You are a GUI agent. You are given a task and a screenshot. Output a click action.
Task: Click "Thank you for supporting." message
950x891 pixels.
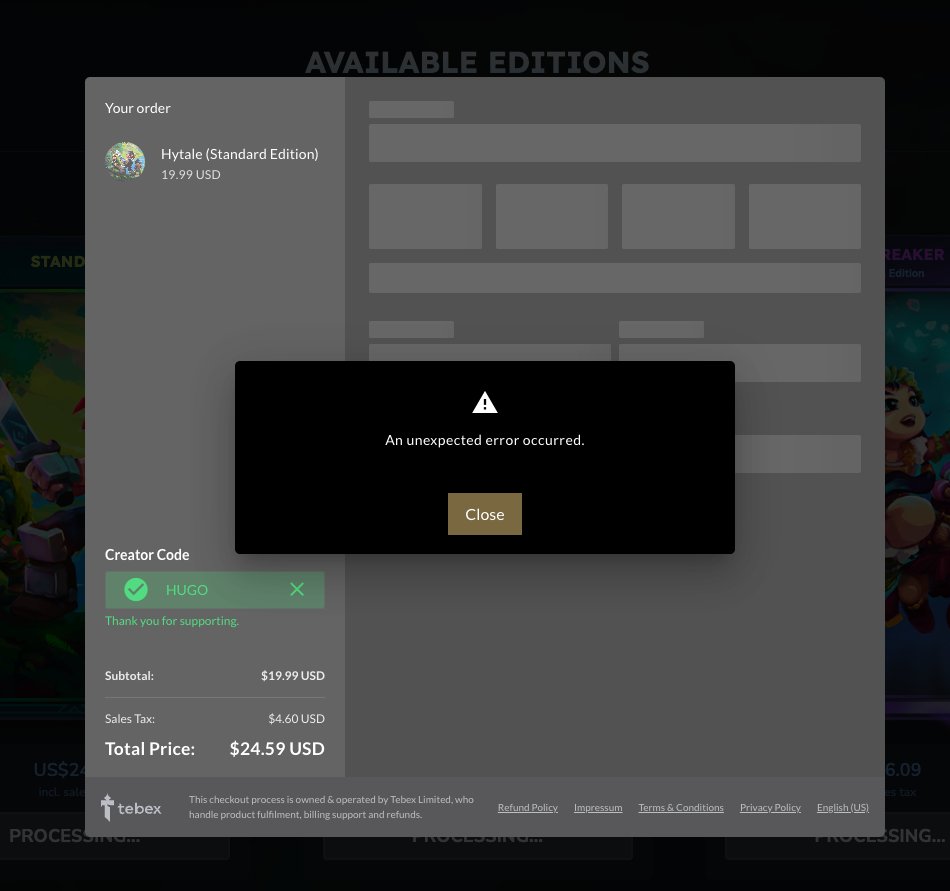[x=171, y=621]
